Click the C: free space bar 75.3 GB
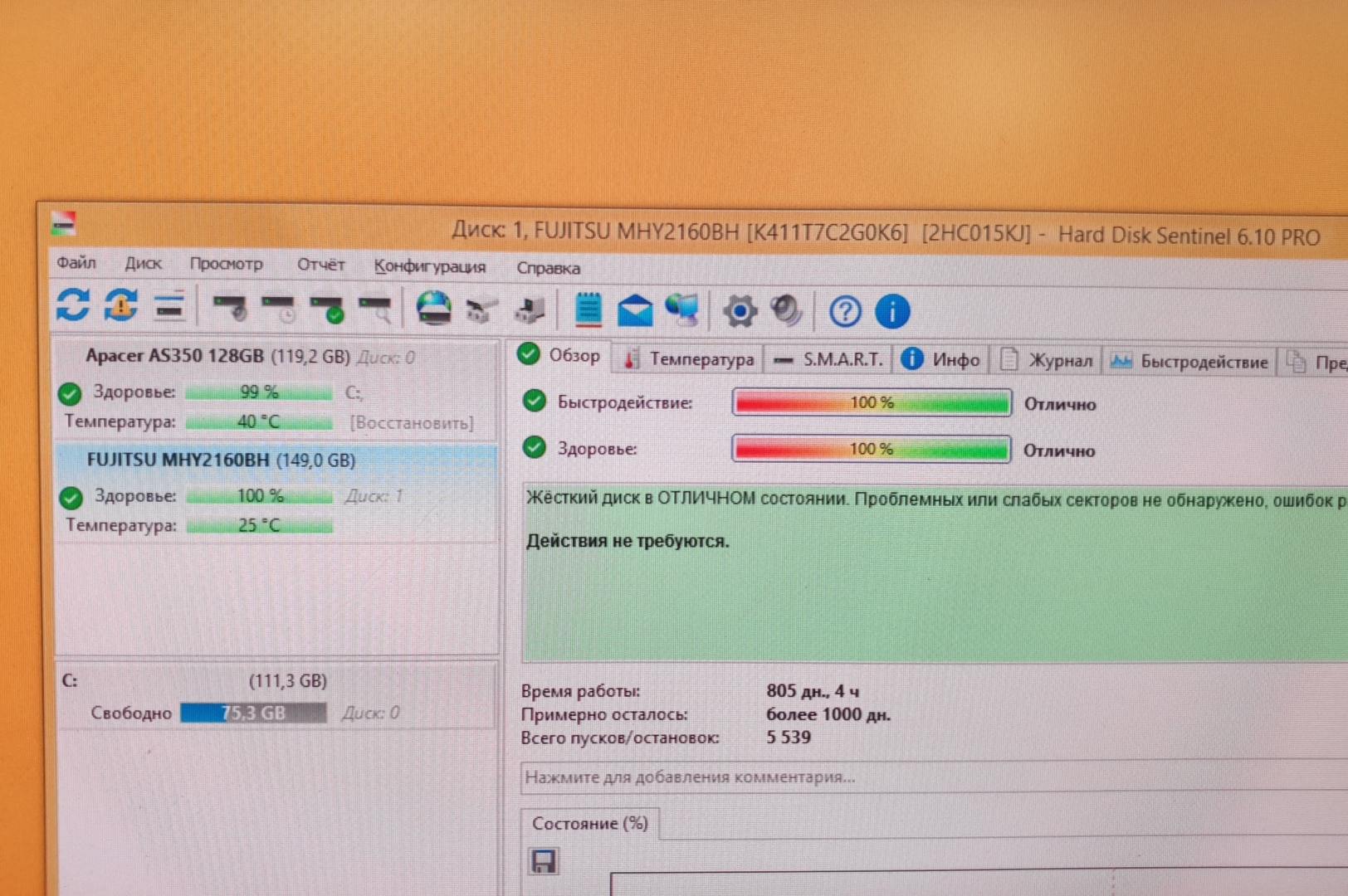This screenshot has height=896, width=1348. tap(253, 713)
